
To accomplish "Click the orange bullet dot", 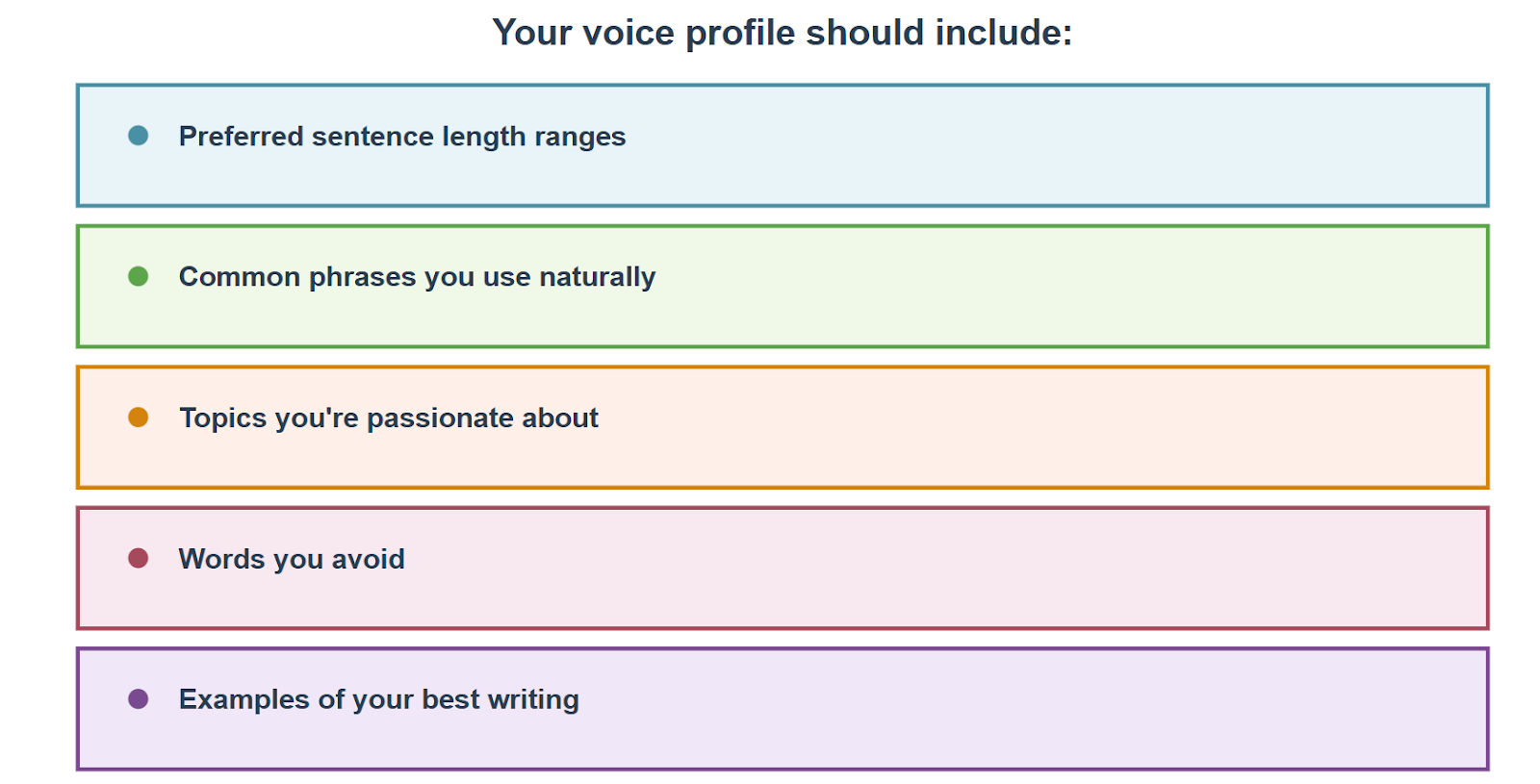I will (139, 417).
